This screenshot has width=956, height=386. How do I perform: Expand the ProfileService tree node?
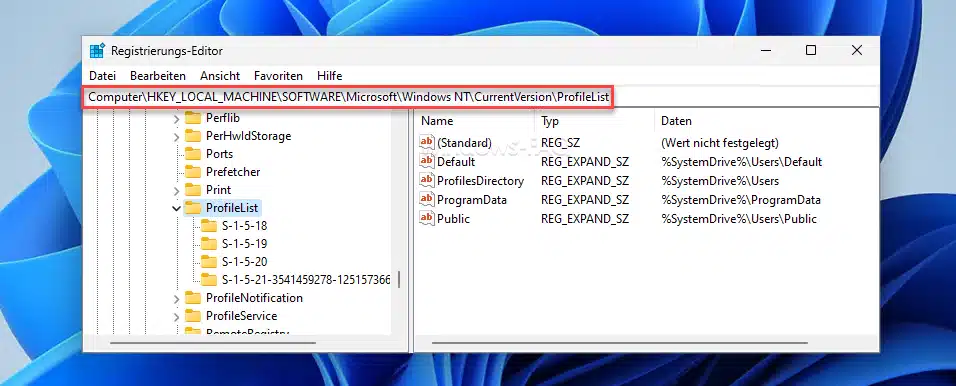coord(177,316)
